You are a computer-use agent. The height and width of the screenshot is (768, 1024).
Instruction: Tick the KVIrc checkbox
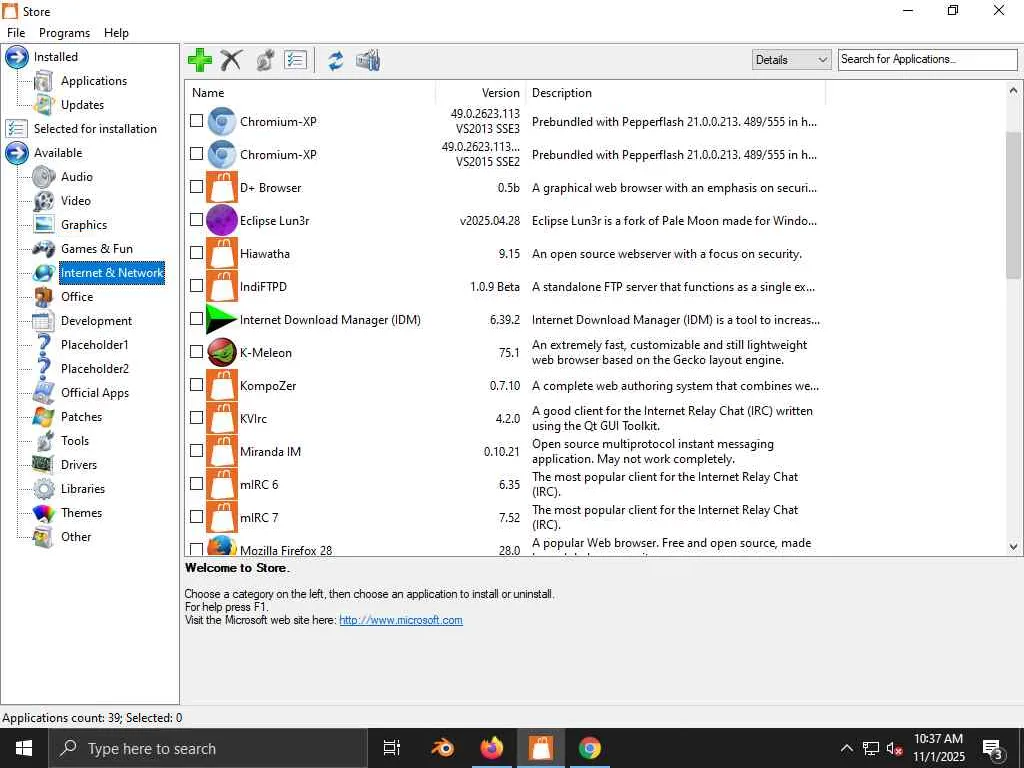197,417
